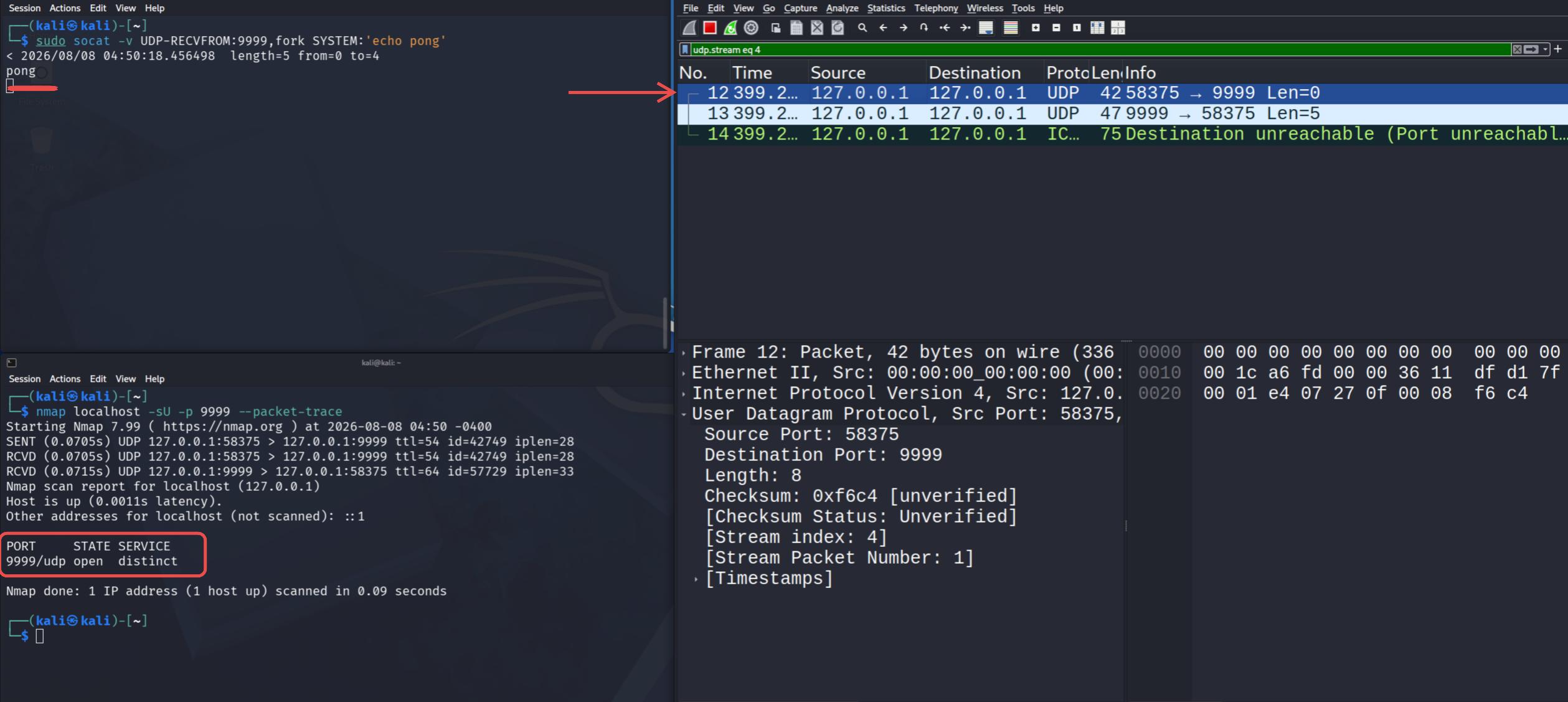The height and width of the screenshot is (702, 1568).
Task: Jump to the last packet
Action: tap(965, 27)
